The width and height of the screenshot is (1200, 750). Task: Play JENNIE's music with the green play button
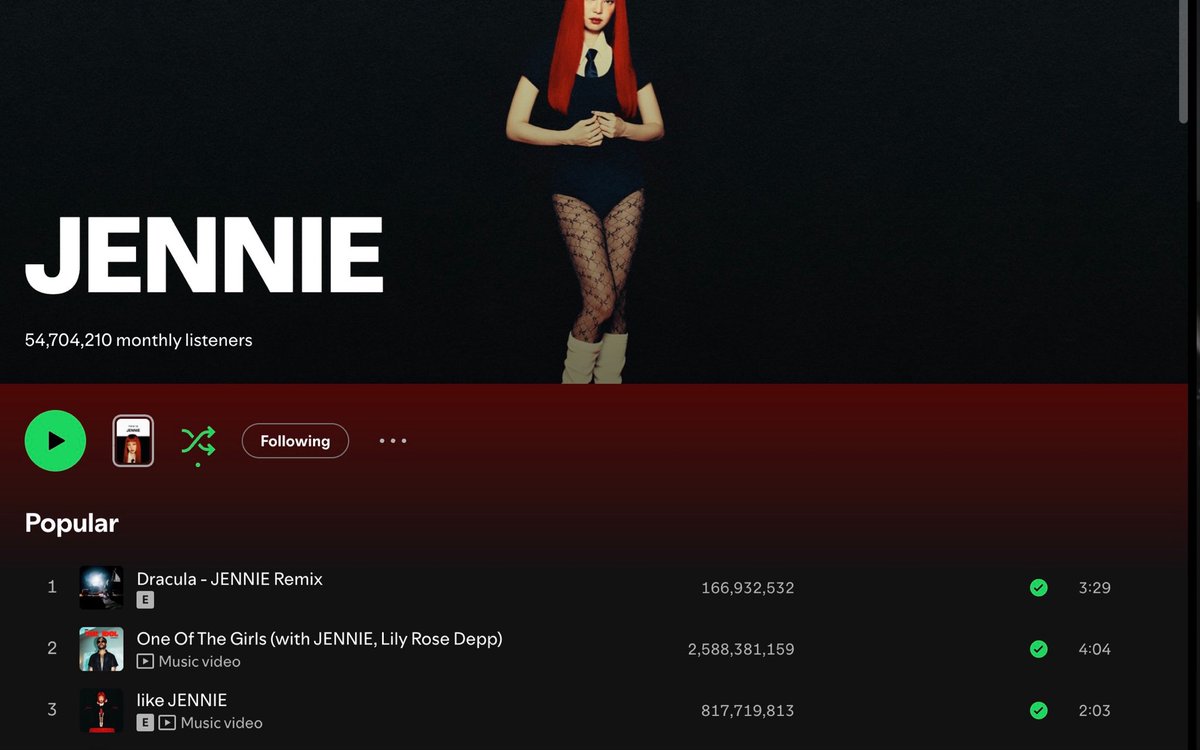[55, 441]
